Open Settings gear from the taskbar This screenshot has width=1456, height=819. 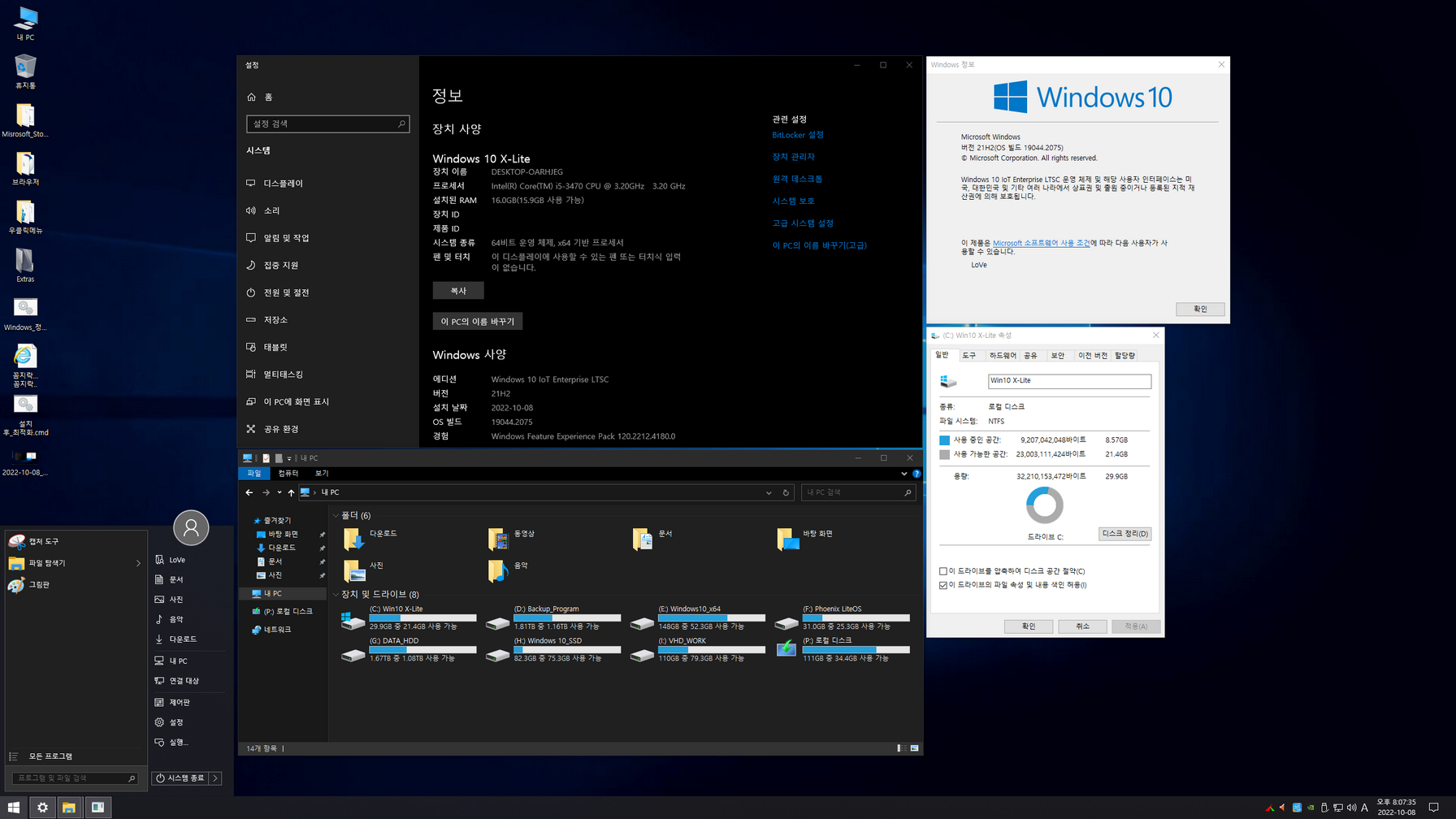(42, 807)
